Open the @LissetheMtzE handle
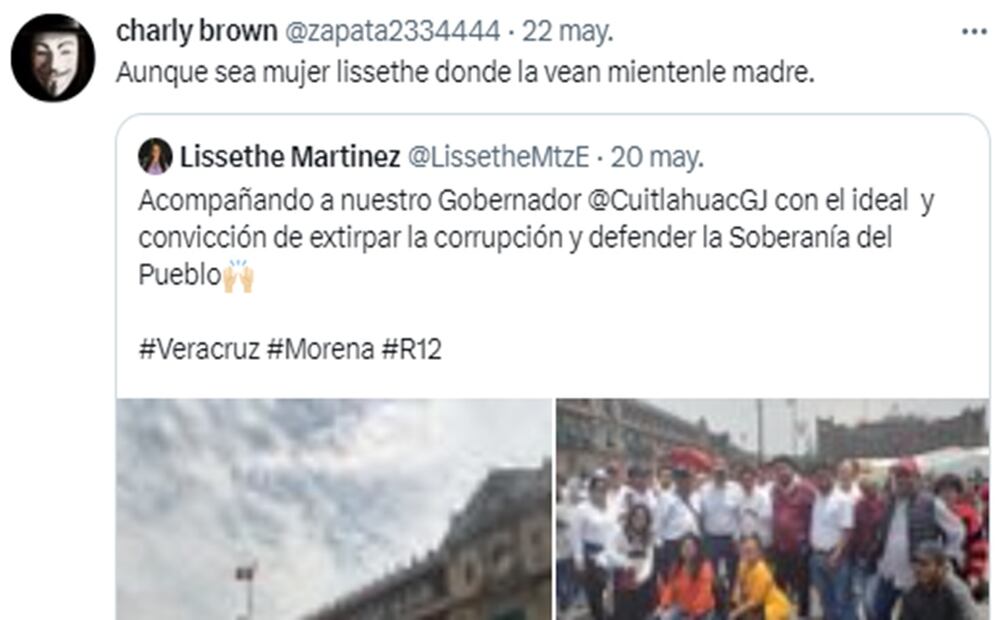Viewport: 1005px width, 620px height. point(498,157)
